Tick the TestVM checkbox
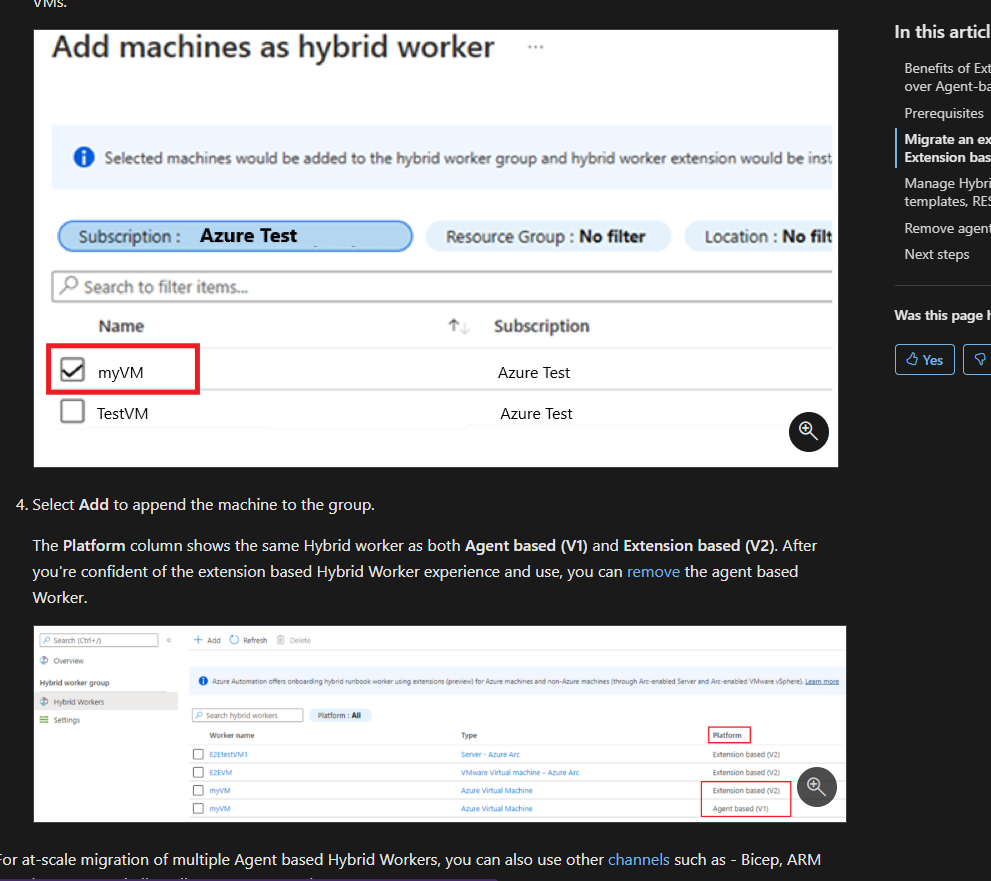This screenshot has height=881, width=991. pos(73,411)
